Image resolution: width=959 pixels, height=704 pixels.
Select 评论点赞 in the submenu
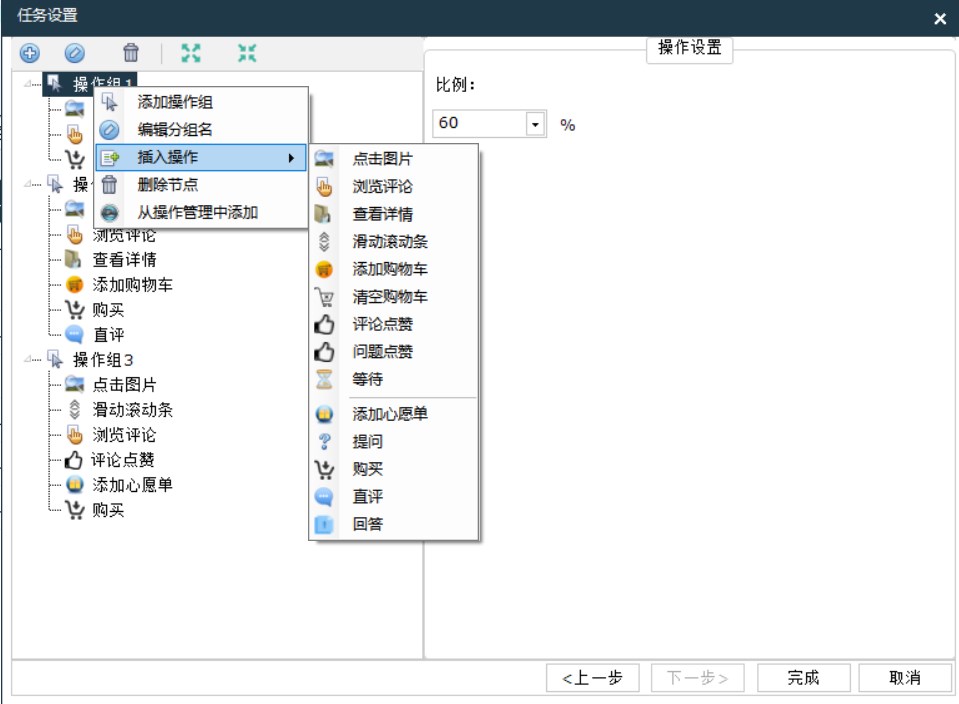[x=394, y=324]
